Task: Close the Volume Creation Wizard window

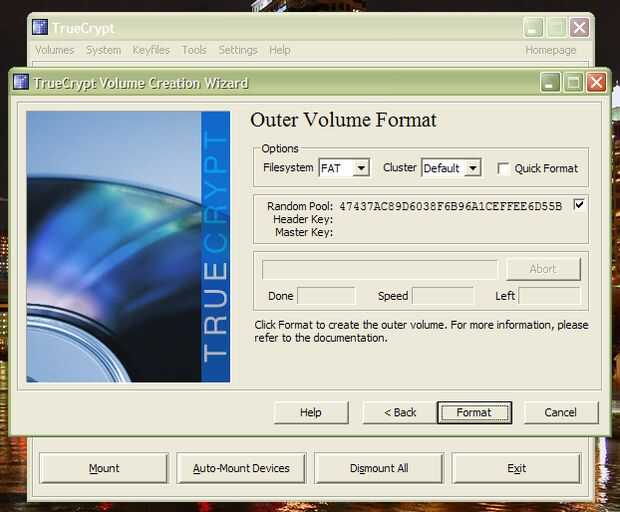Action: 596,82
